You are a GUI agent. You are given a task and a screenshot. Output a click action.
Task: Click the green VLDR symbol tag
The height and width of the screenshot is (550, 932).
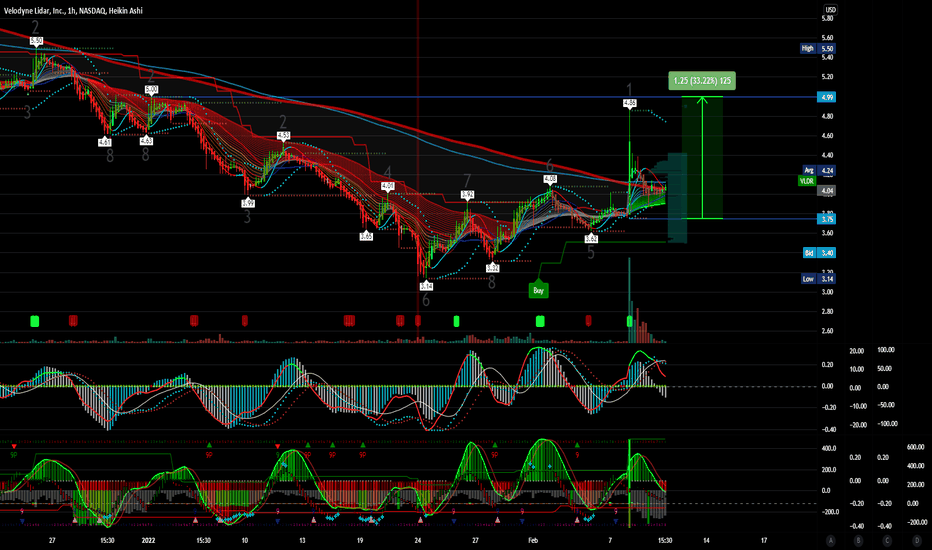coord(807,181)
